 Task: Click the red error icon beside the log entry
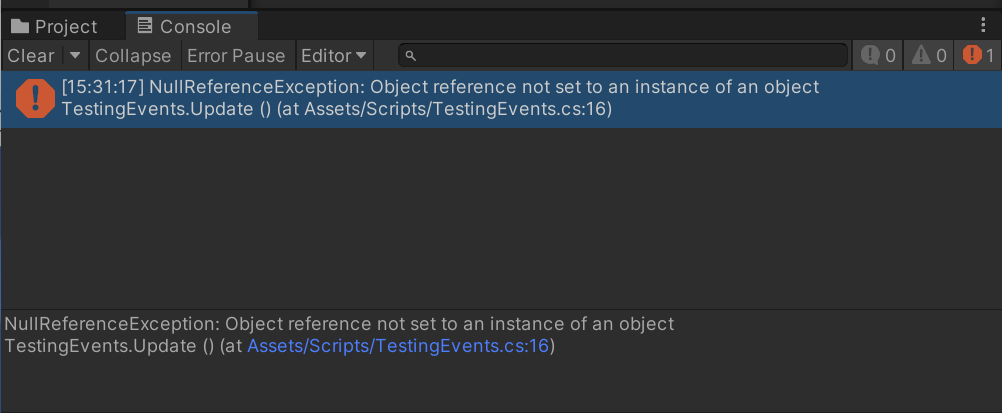tap(35, 98)
